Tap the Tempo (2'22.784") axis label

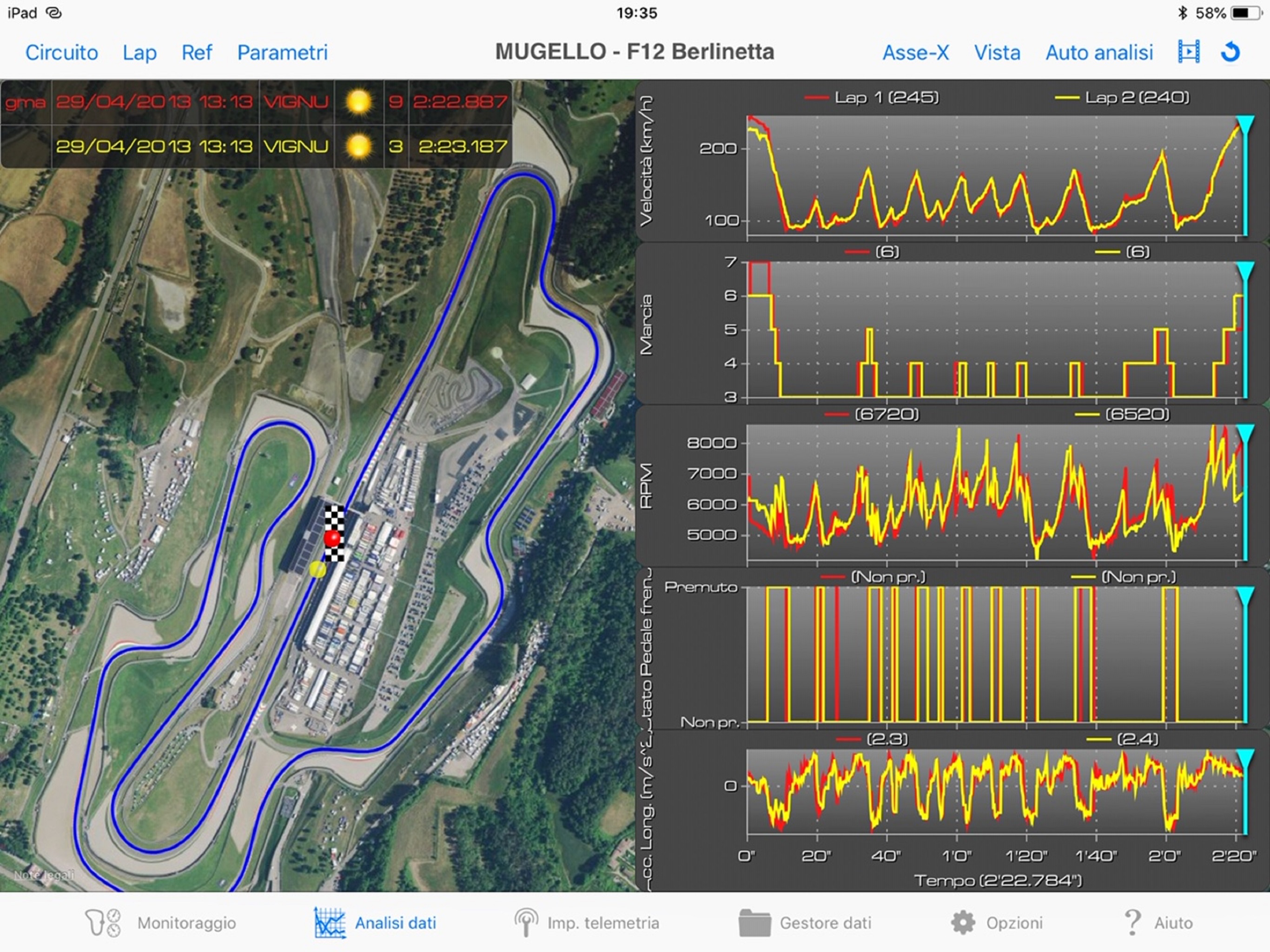tap(998, 880)
